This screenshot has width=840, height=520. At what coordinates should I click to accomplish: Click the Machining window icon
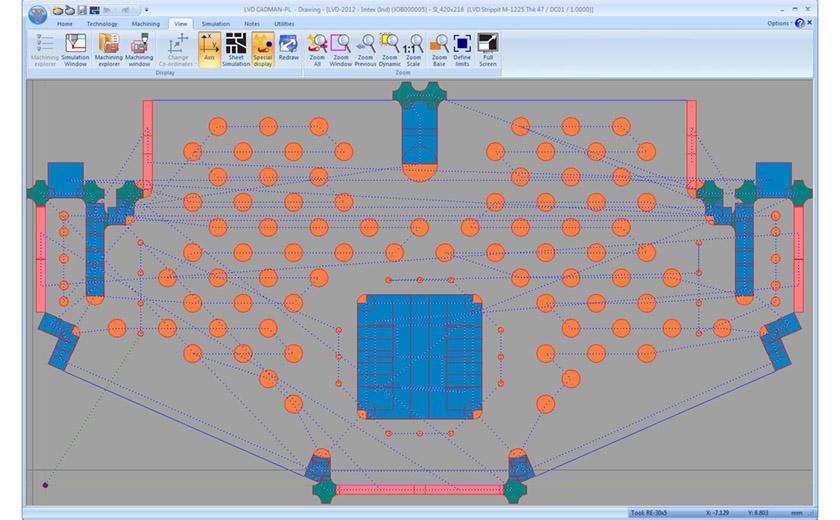pos(140,50)
